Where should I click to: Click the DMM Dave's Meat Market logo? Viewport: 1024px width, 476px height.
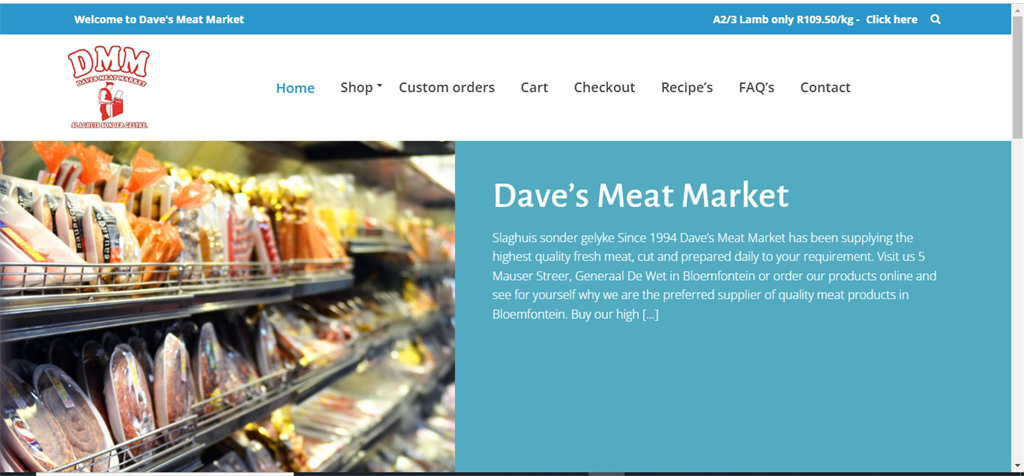108,87
